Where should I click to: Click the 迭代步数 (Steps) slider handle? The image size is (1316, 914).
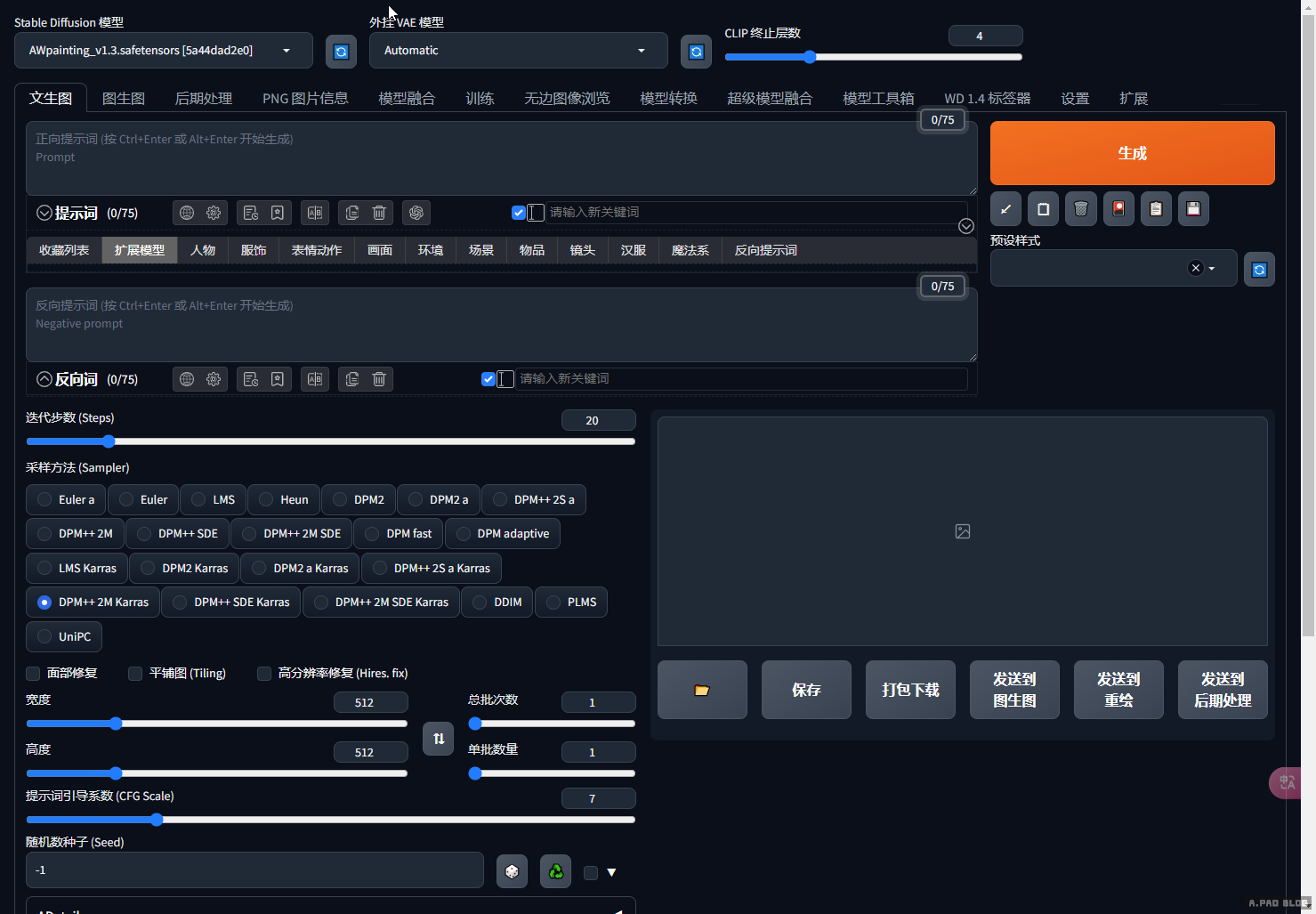point(109,441)
